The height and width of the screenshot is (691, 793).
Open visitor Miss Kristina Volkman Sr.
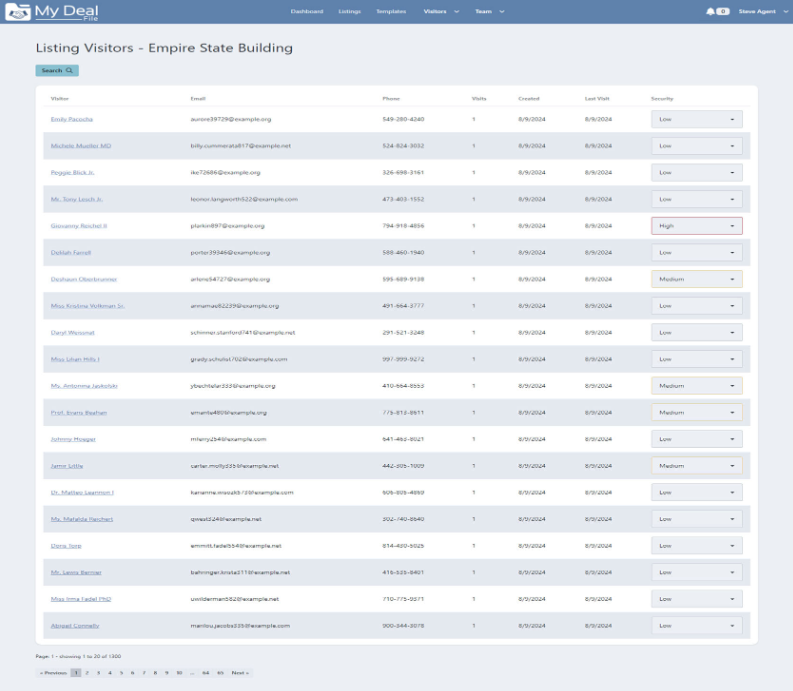(87, 306)
